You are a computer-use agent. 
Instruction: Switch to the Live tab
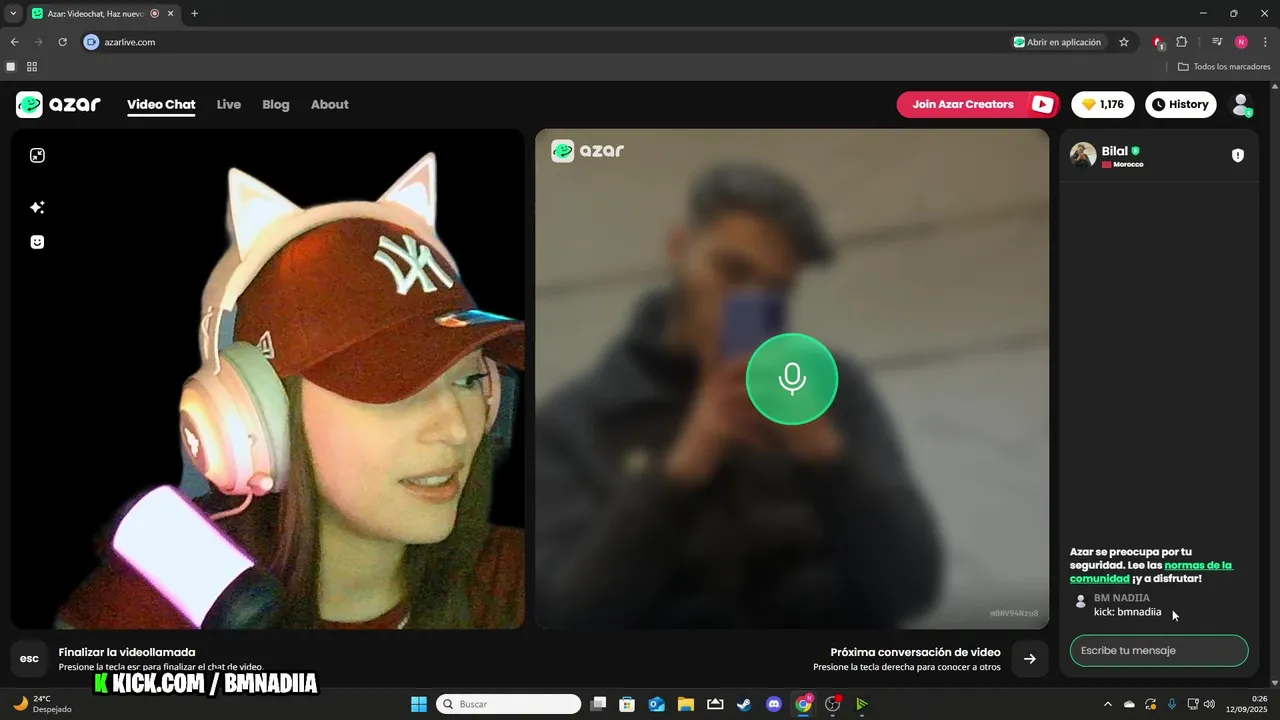[229, 104]
